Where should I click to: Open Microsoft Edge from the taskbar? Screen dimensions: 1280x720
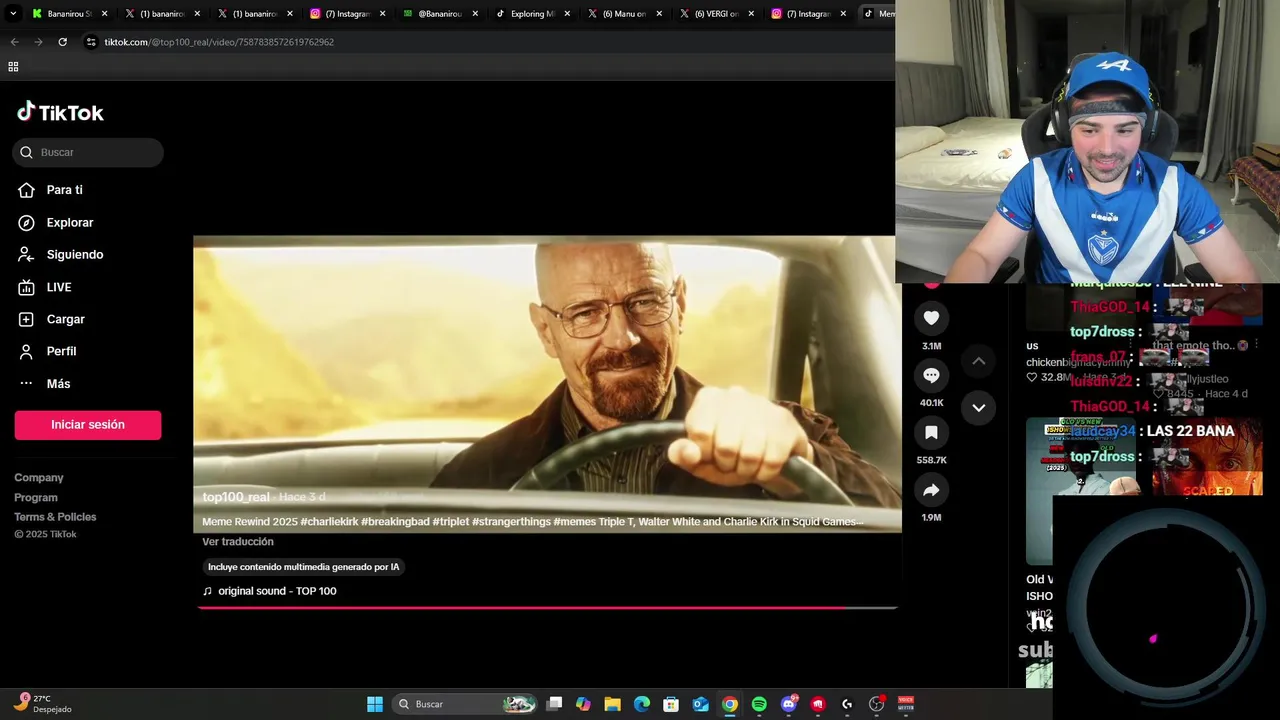pyautogui.click(x=642, y=704)
